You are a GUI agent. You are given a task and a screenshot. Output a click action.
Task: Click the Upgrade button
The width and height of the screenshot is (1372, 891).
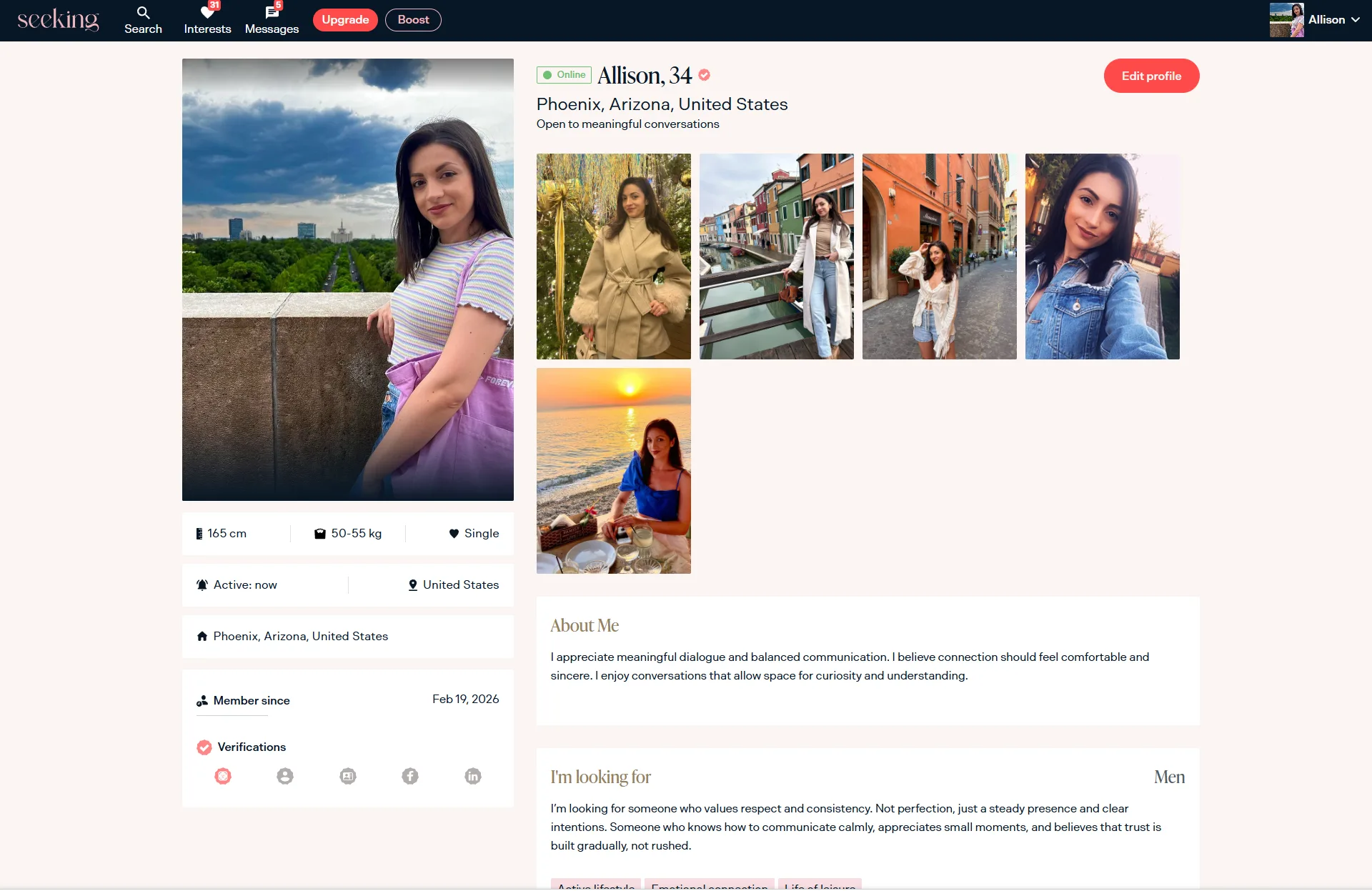pos(345,20)
